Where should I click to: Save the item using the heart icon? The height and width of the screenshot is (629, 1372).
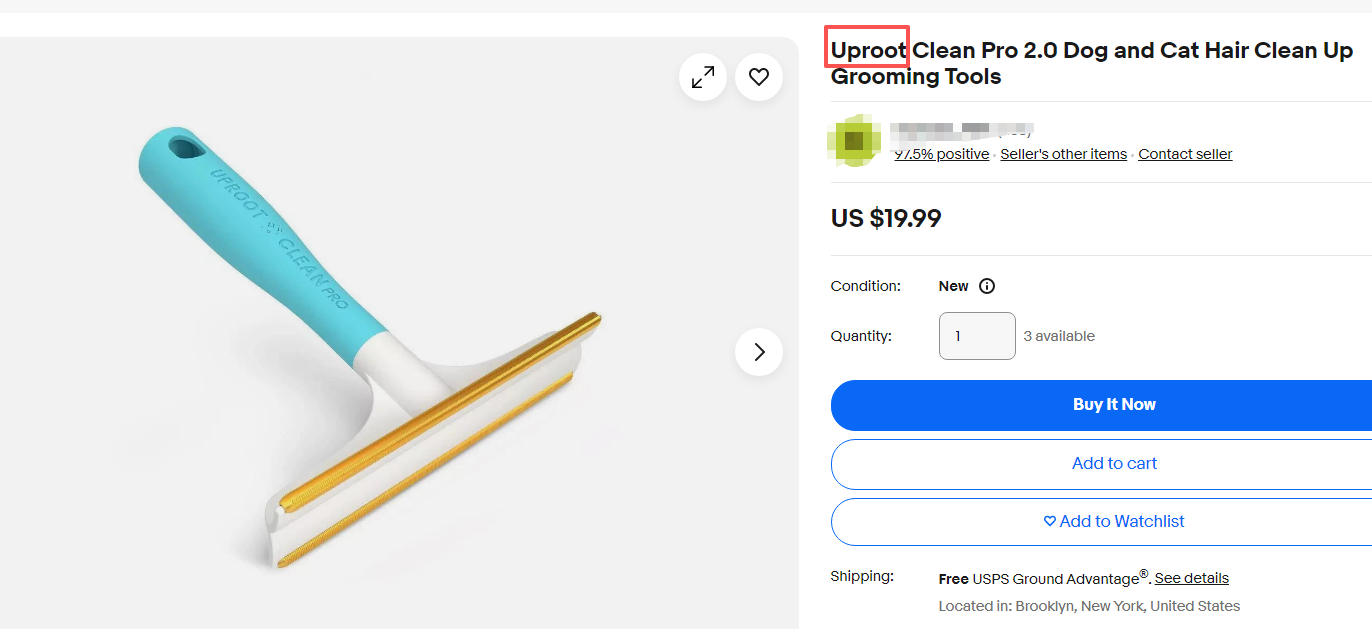(x=758, y=76)
